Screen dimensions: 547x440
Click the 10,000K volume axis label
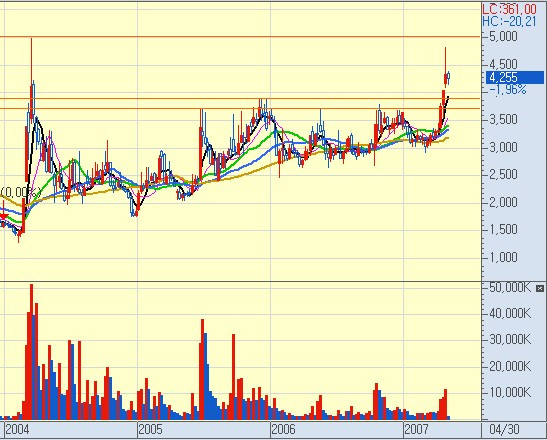510,393
